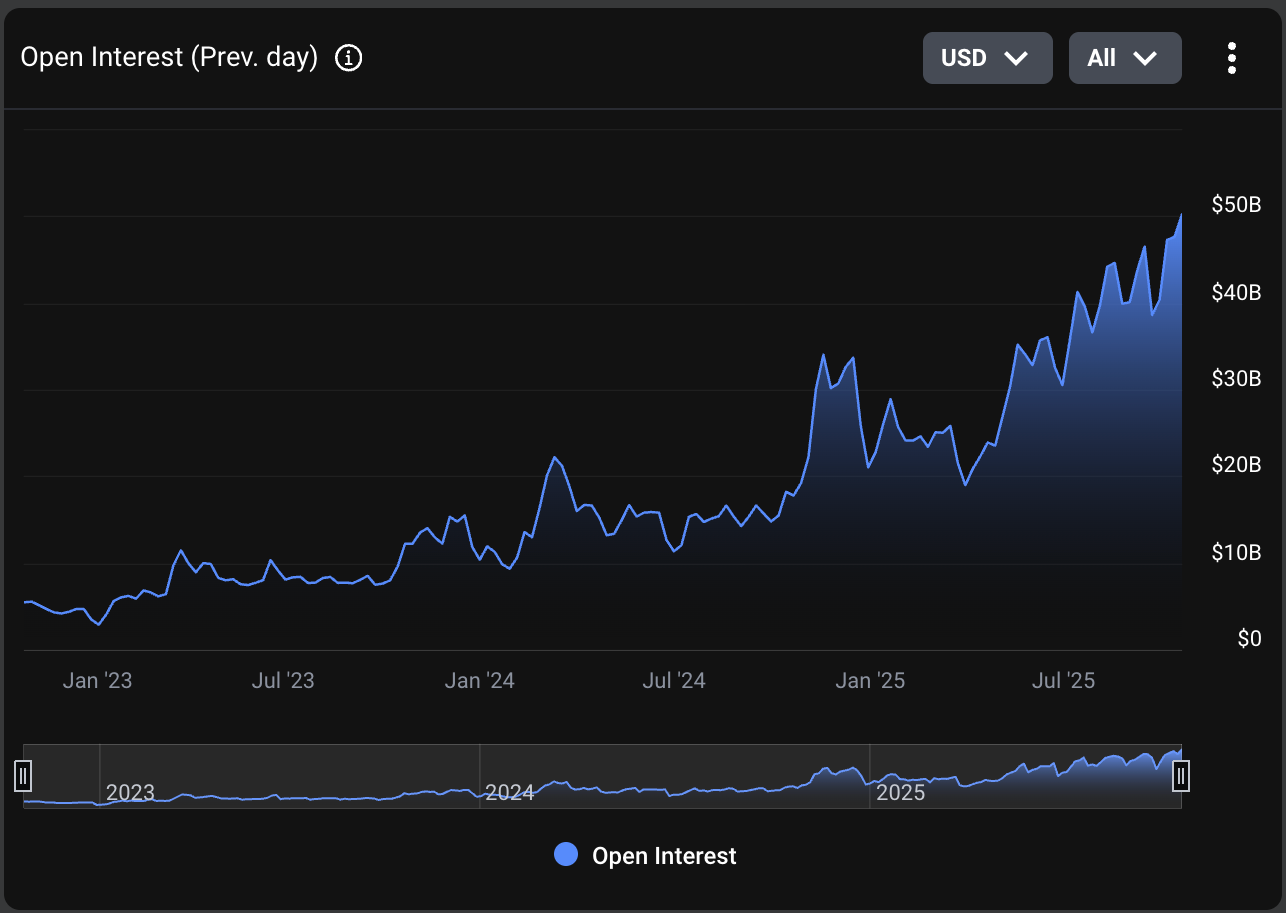This screenshot has height=913, width=1286.
Task: Open the three-dot more options menu
Action: point(1231,58)
